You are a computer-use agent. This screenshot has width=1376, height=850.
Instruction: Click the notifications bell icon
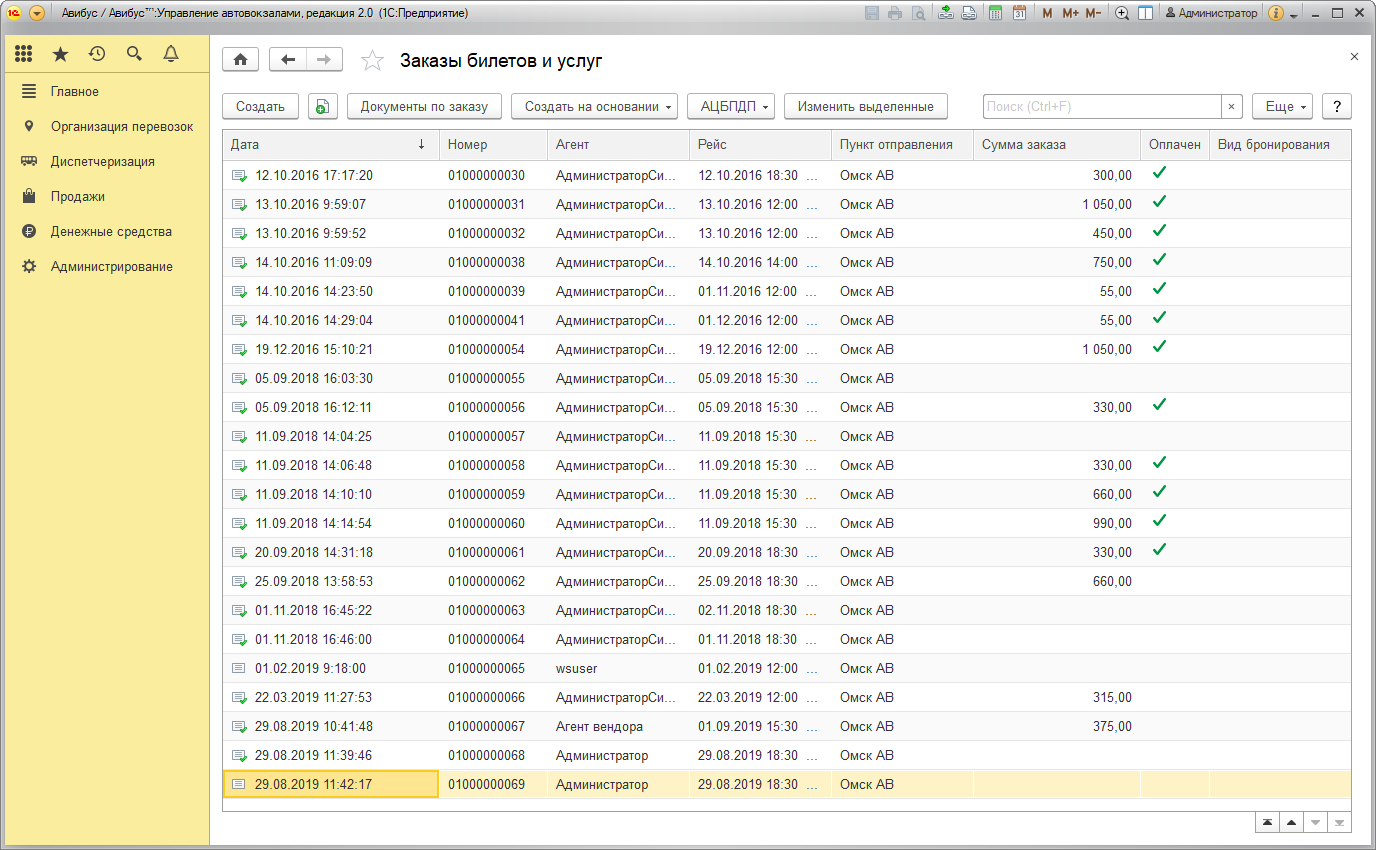click(171, 54)
